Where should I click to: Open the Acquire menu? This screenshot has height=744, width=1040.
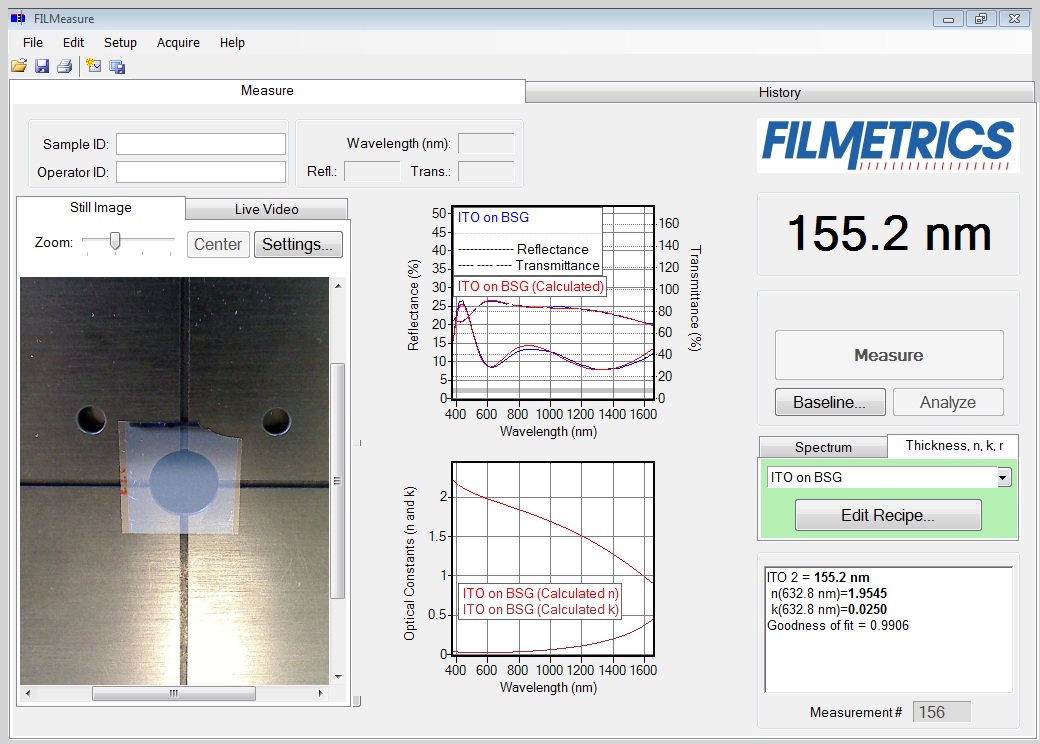pos(178,42)
